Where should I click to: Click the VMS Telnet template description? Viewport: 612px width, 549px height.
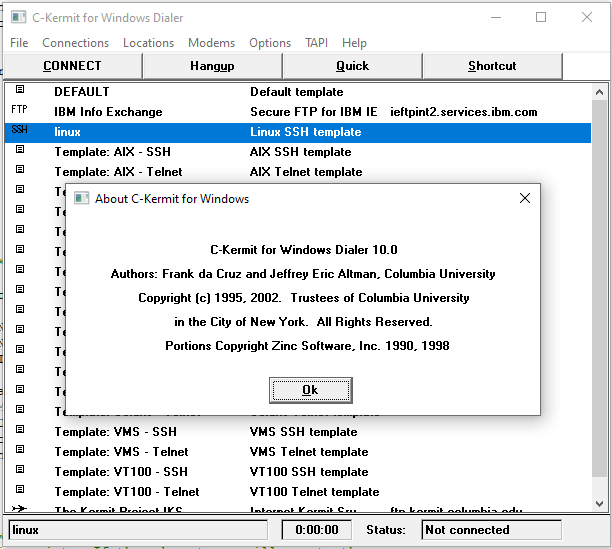tap(309, 451)
